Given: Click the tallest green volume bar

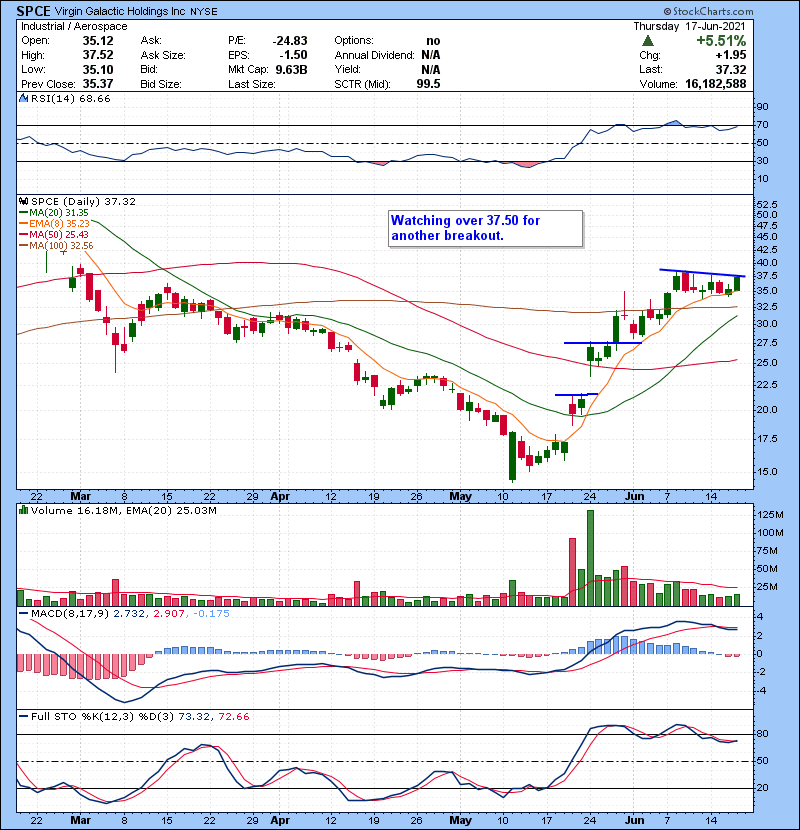Looking at the screenshot, I should pos(590,558).
